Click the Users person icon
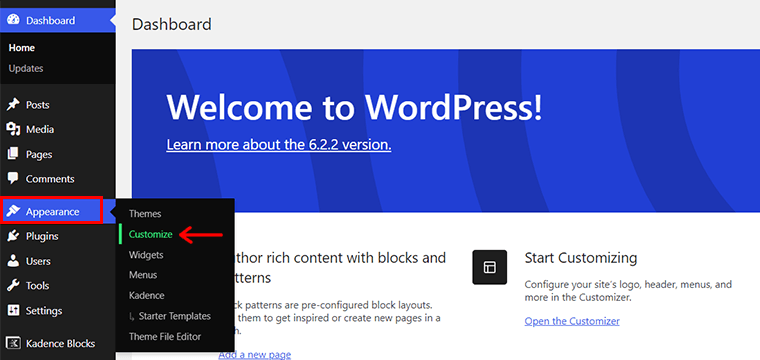This screenshot has height=360, width=760. (x=14, y=261)
